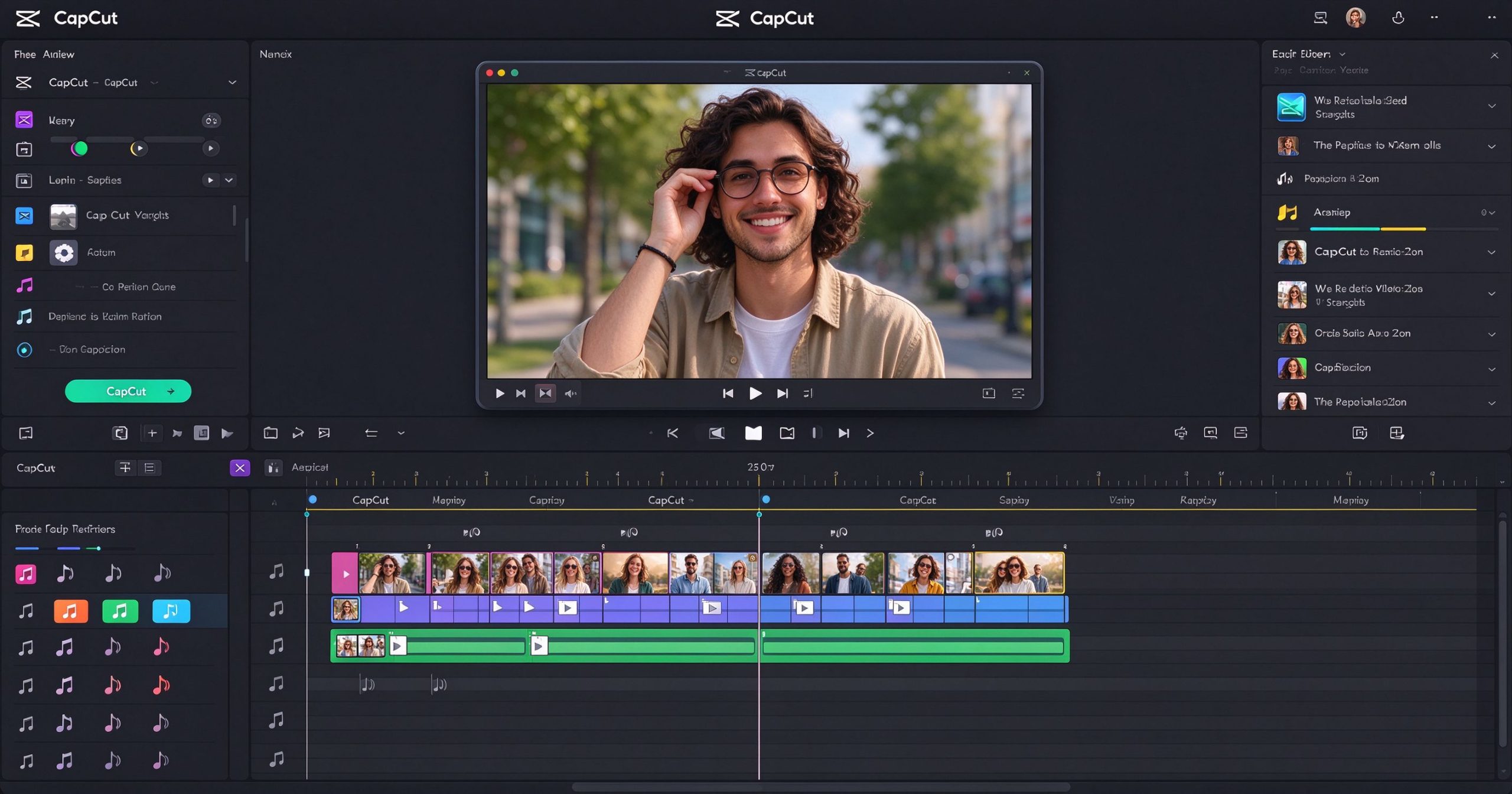Click the playhead marker at 25:07
This screenshot has height=794, width=1512.
click(759, 515)
